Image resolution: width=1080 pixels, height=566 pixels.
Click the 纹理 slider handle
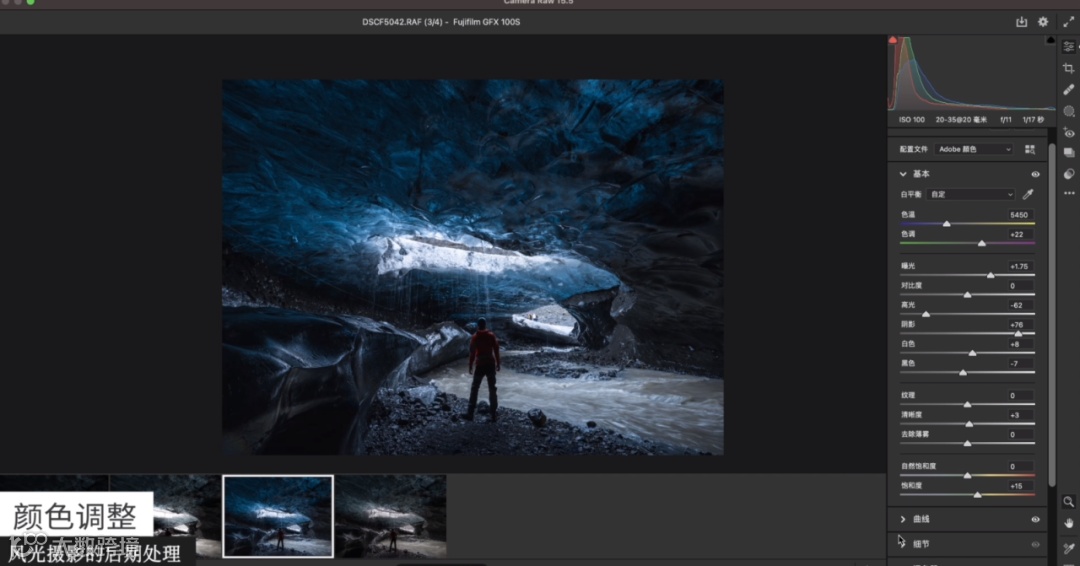point(967,404)
